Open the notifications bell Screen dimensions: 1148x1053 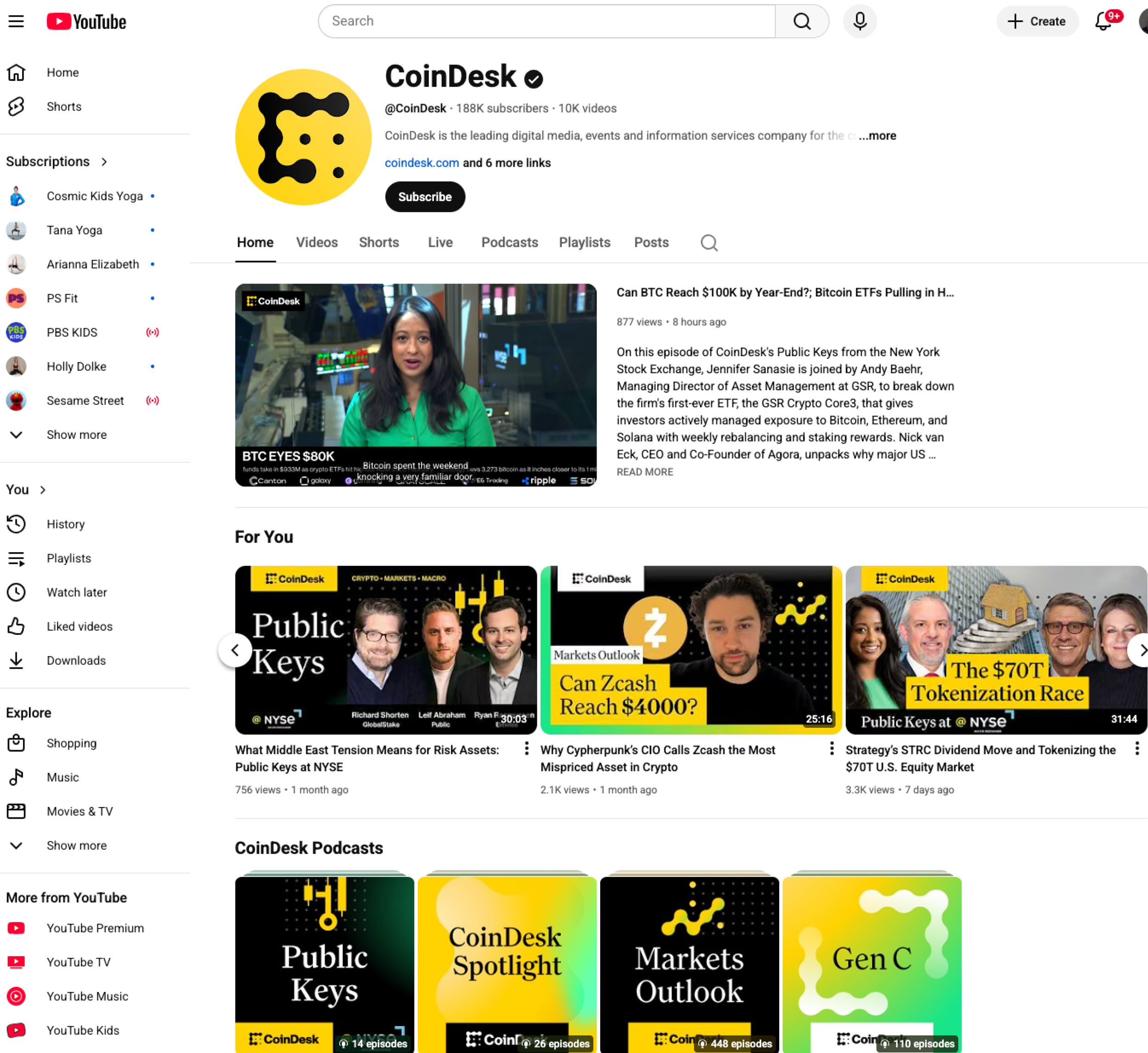[x=1104, y=21]
